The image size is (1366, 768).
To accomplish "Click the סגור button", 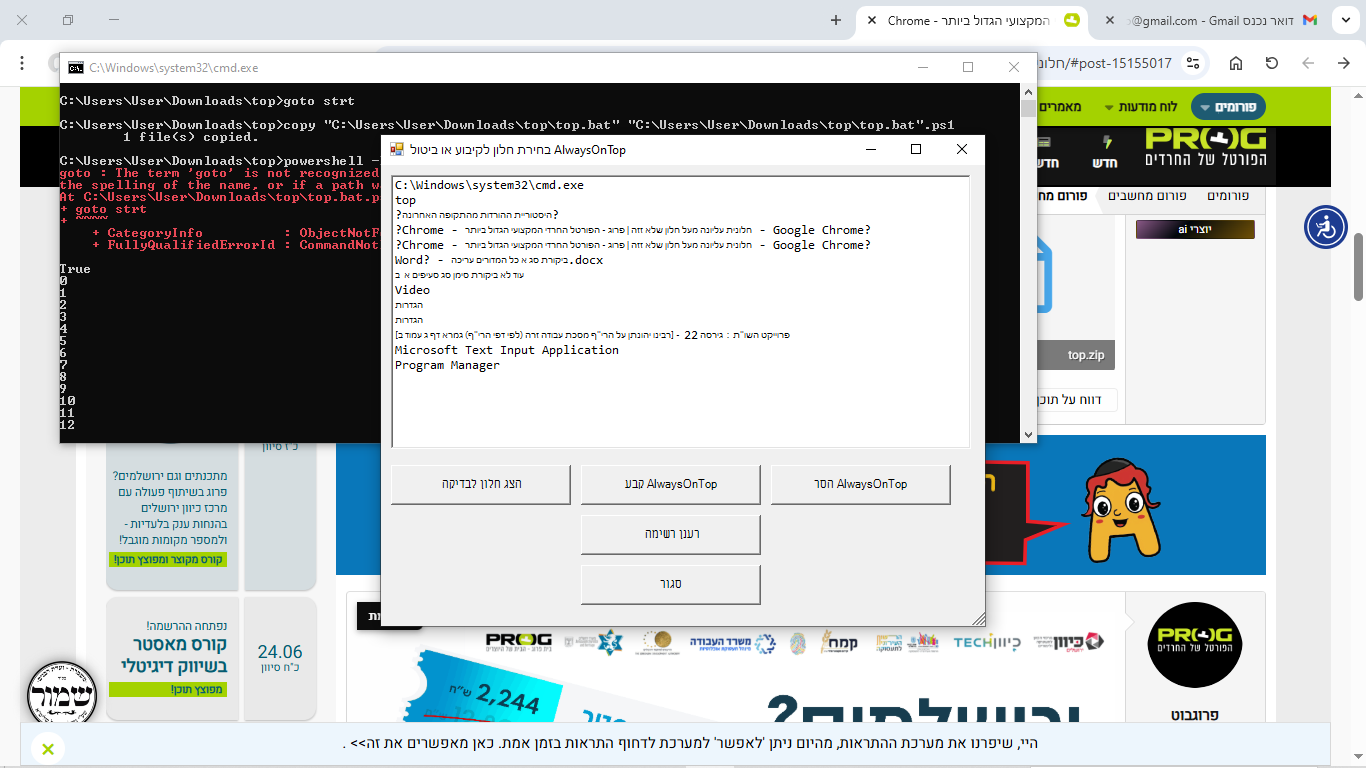I will pyautogui.click(x=671, y=584).
